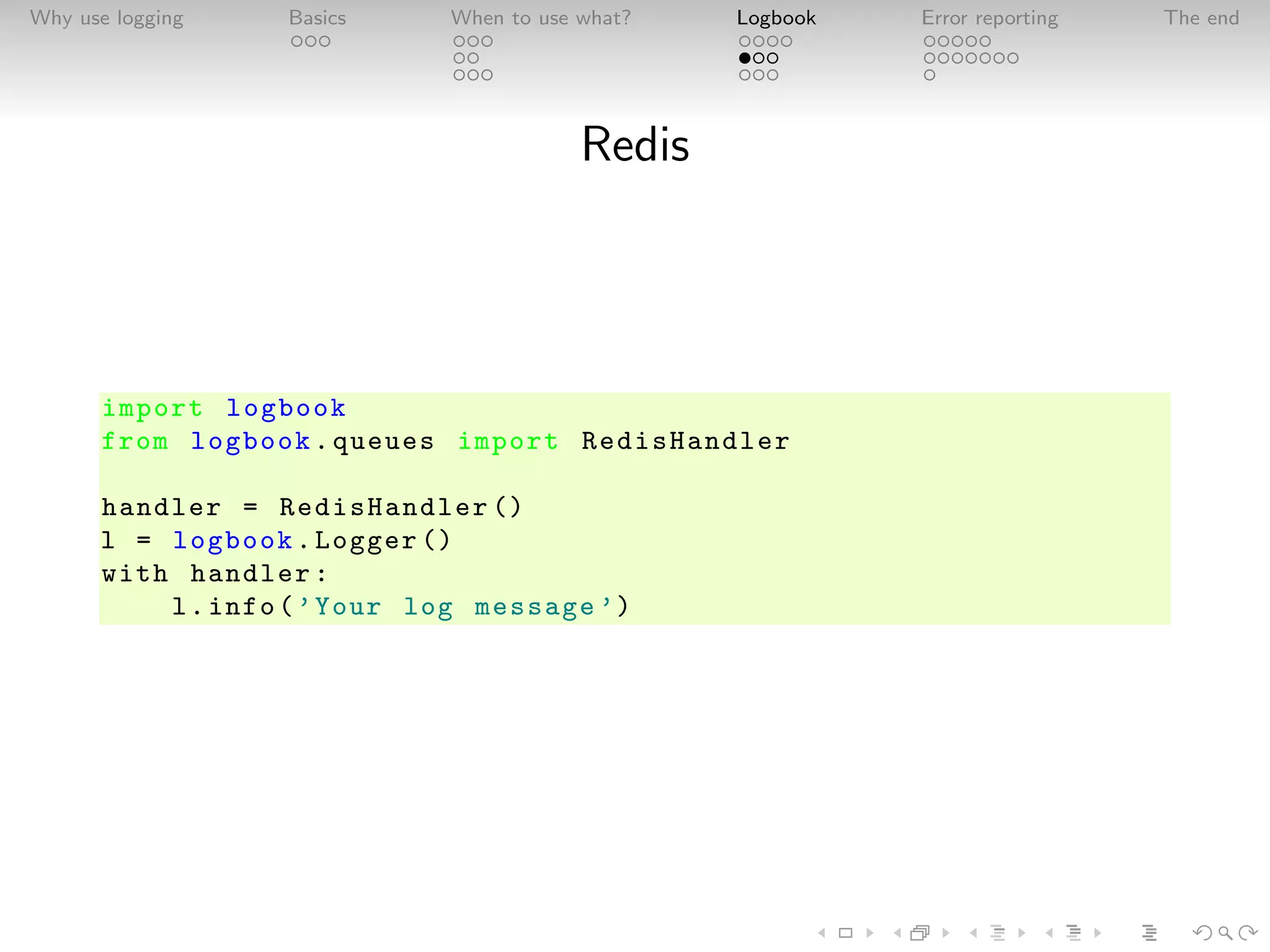The image size is (1270, 952).
Task: Click the 'with handler:' code line
Action: [214, 573]
